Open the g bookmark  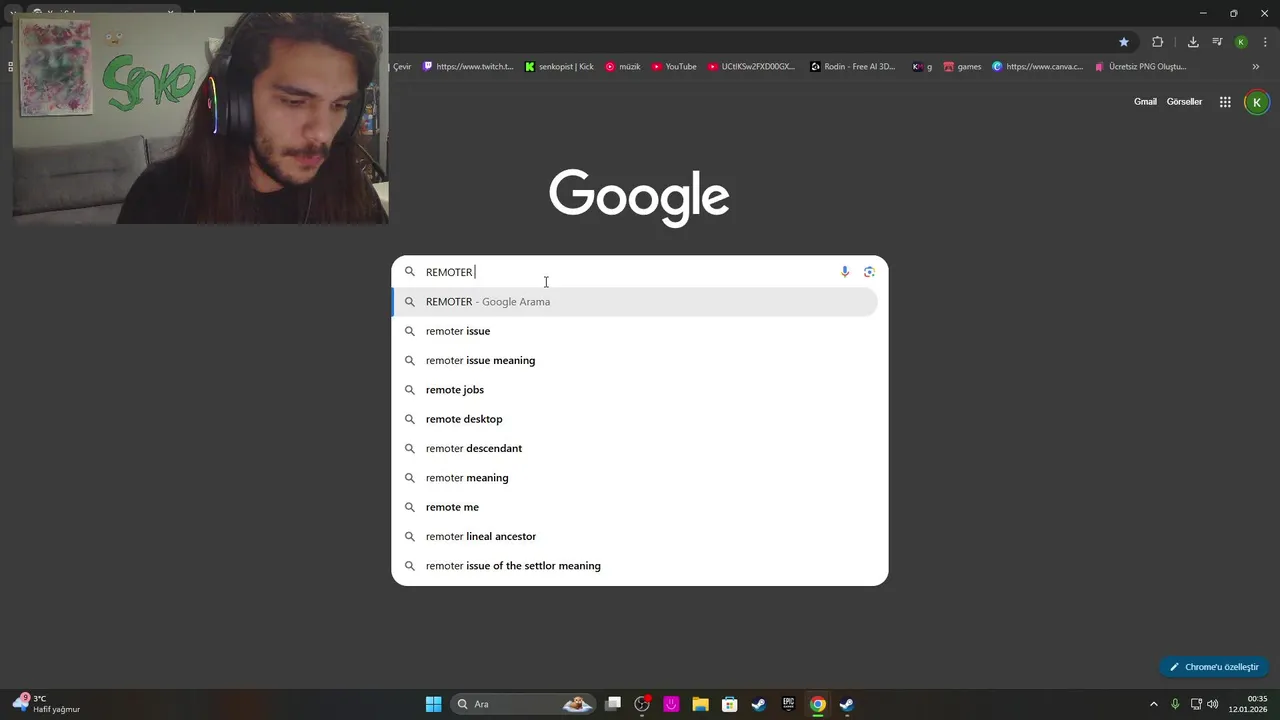click(922, 67)
